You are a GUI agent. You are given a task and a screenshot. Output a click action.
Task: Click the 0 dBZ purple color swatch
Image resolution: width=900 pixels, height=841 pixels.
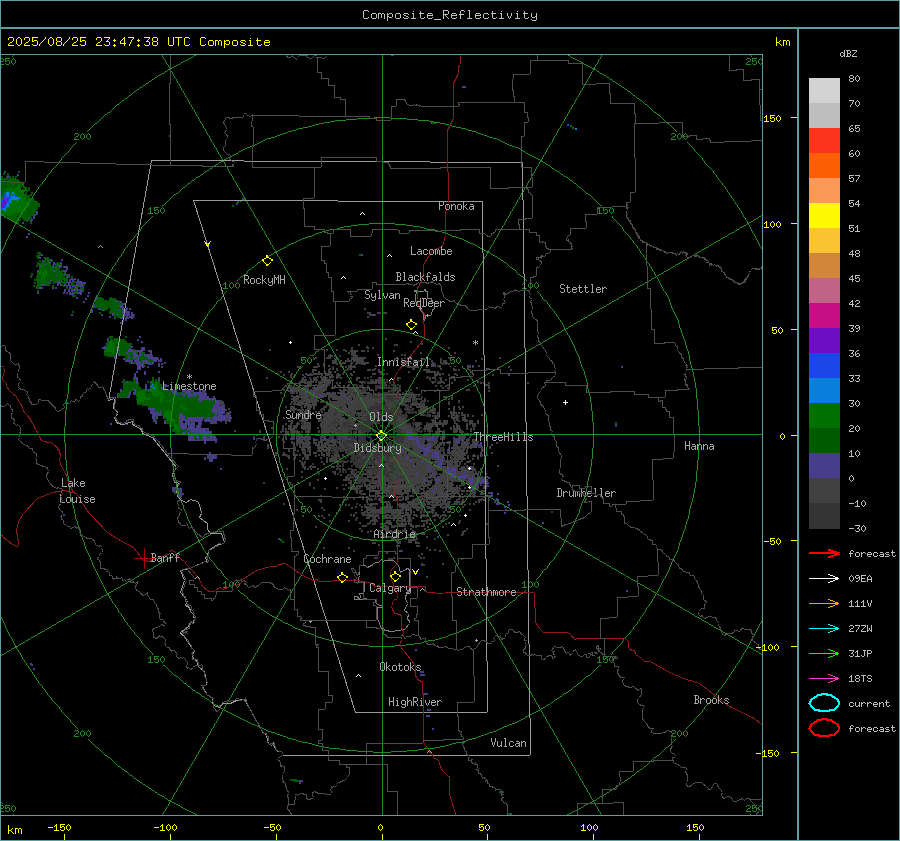tap(824, 465)
